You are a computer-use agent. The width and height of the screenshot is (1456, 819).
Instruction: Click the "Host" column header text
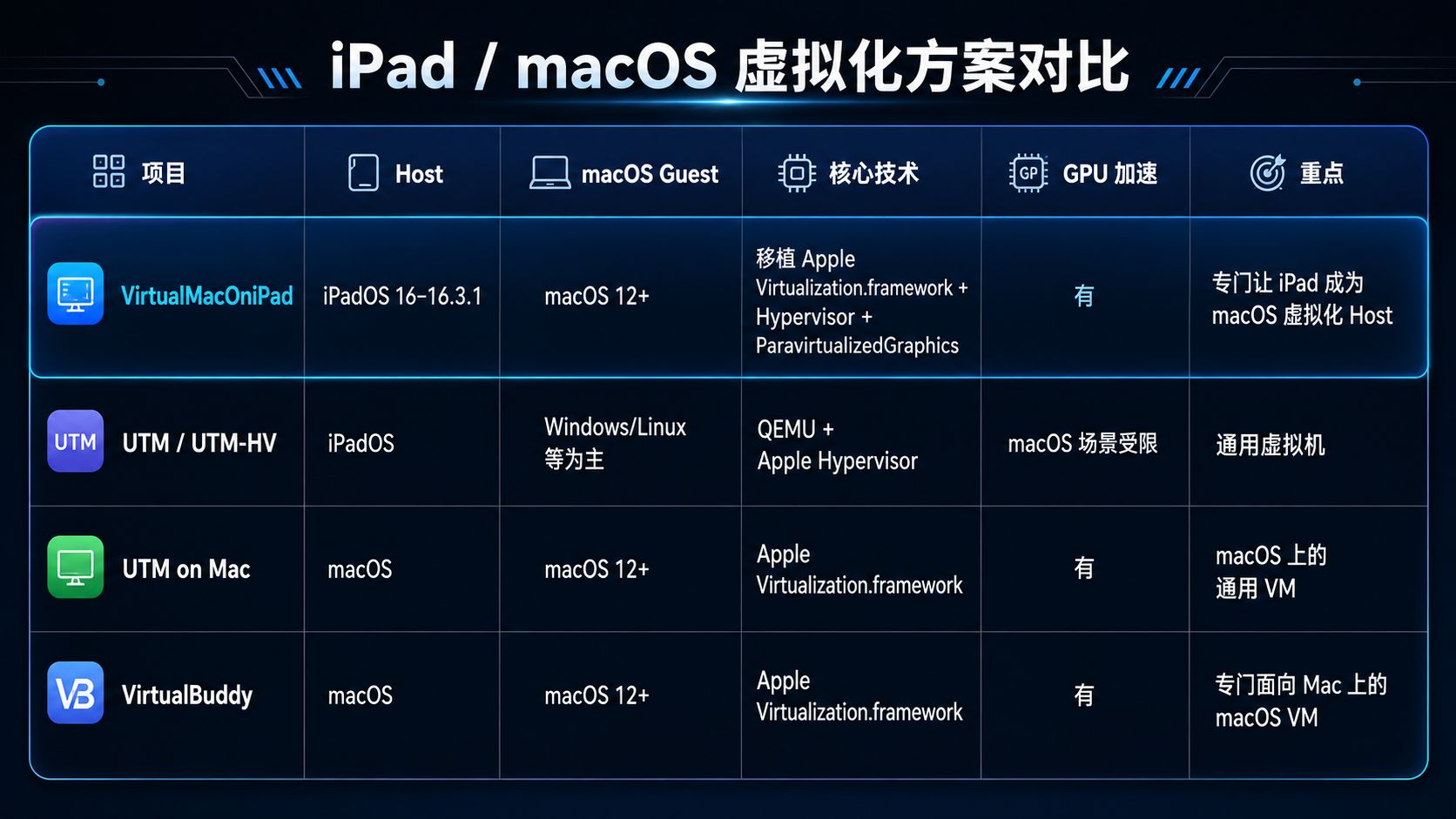coord(419,174)
